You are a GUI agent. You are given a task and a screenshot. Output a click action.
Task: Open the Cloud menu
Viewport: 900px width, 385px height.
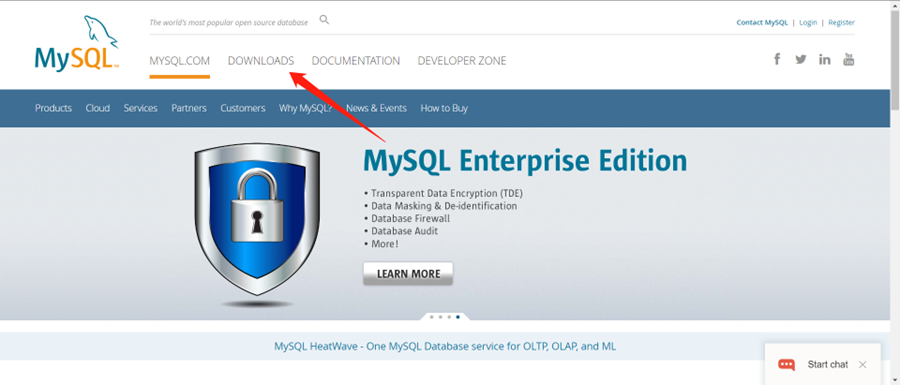98,108
